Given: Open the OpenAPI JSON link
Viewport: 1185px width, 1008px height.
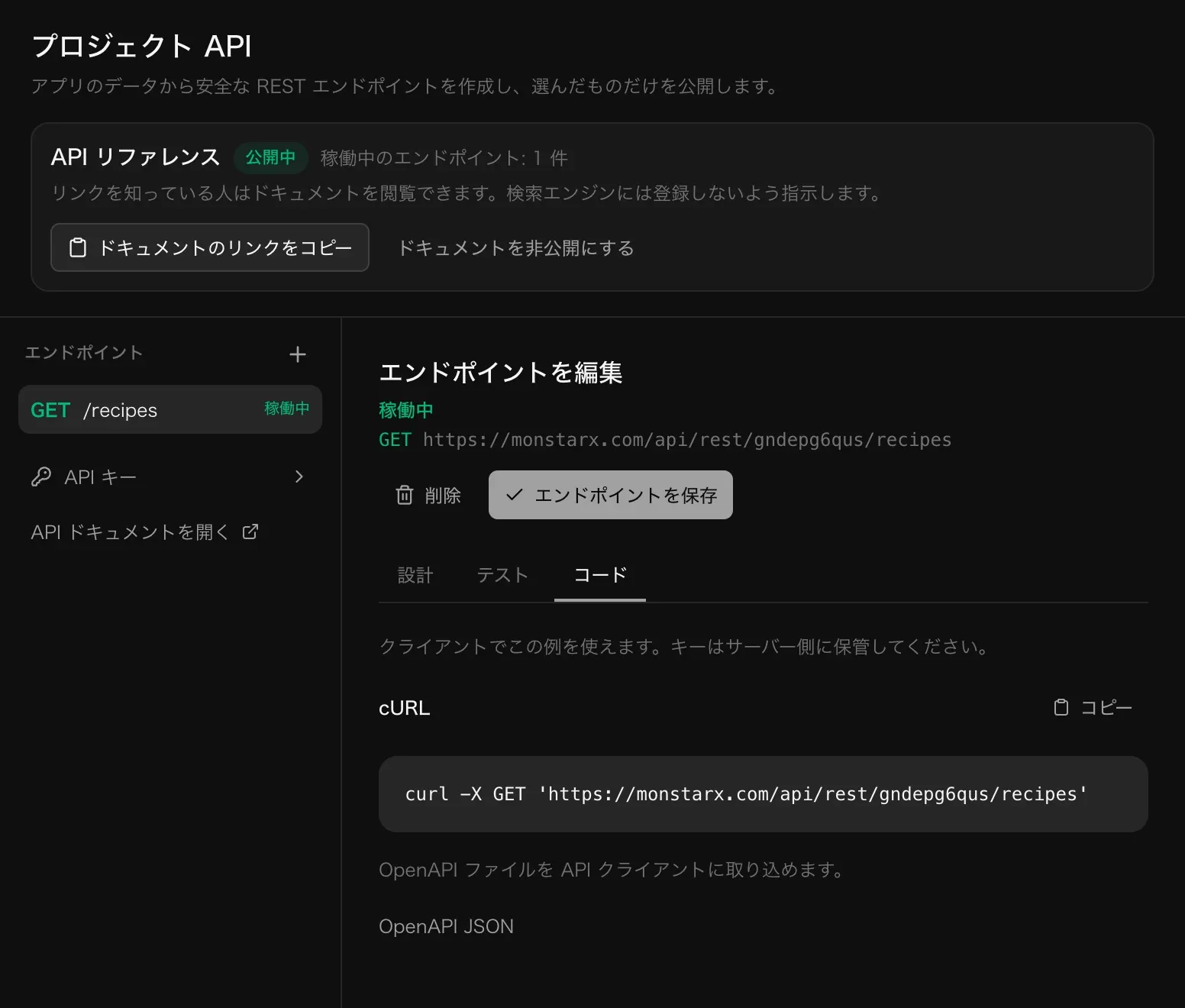Looking at the screenshot, I should tap(446, 926).
